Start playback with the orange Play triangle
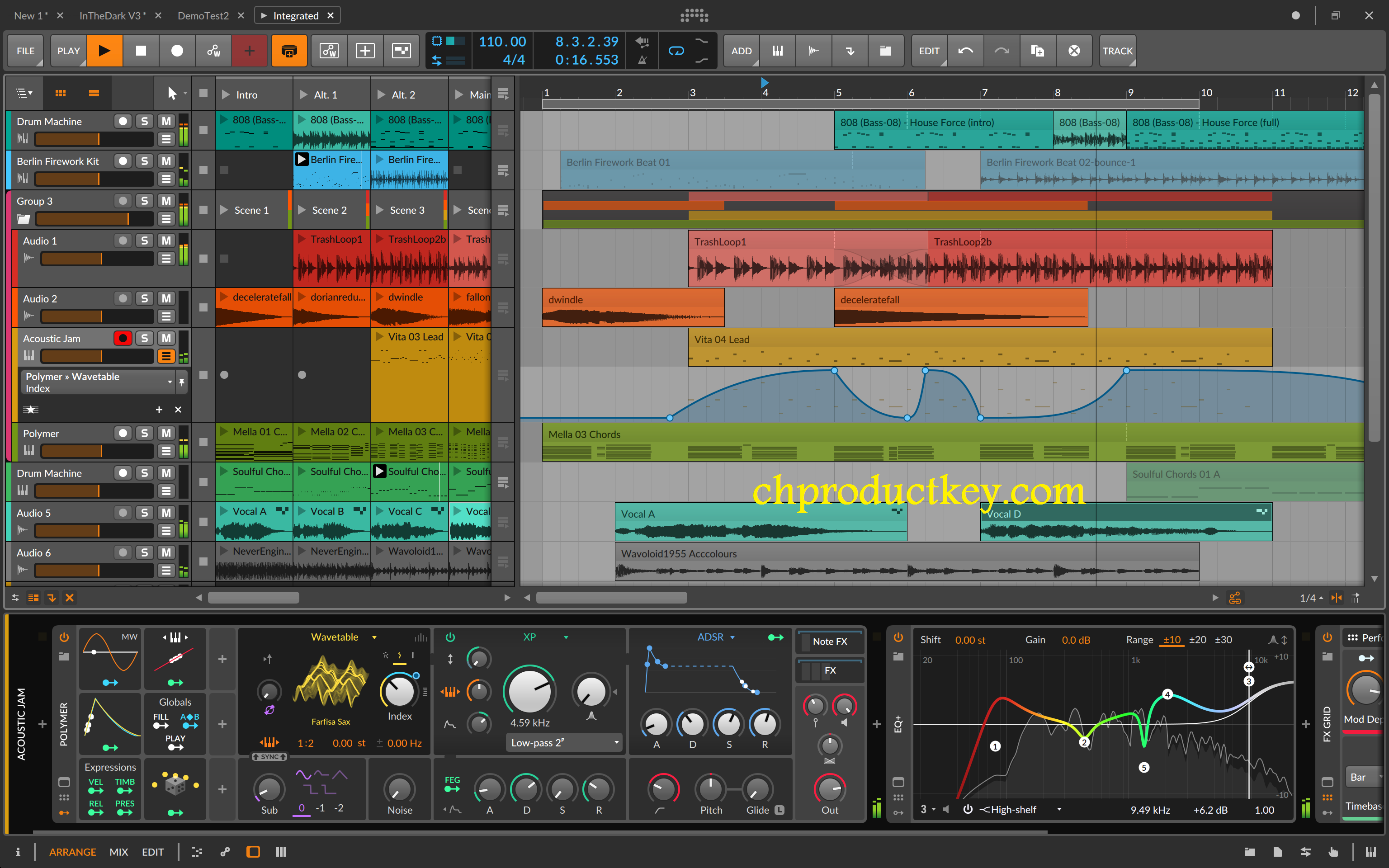The image size is (1389, 868). click(x=104, y=51)
